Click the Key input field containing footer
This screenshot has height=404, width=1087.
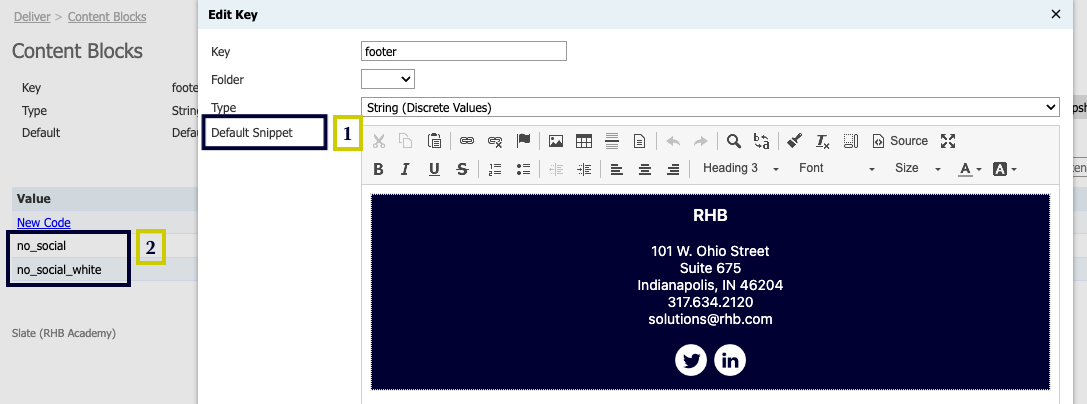pyautogui.click(x=463, y=51)
